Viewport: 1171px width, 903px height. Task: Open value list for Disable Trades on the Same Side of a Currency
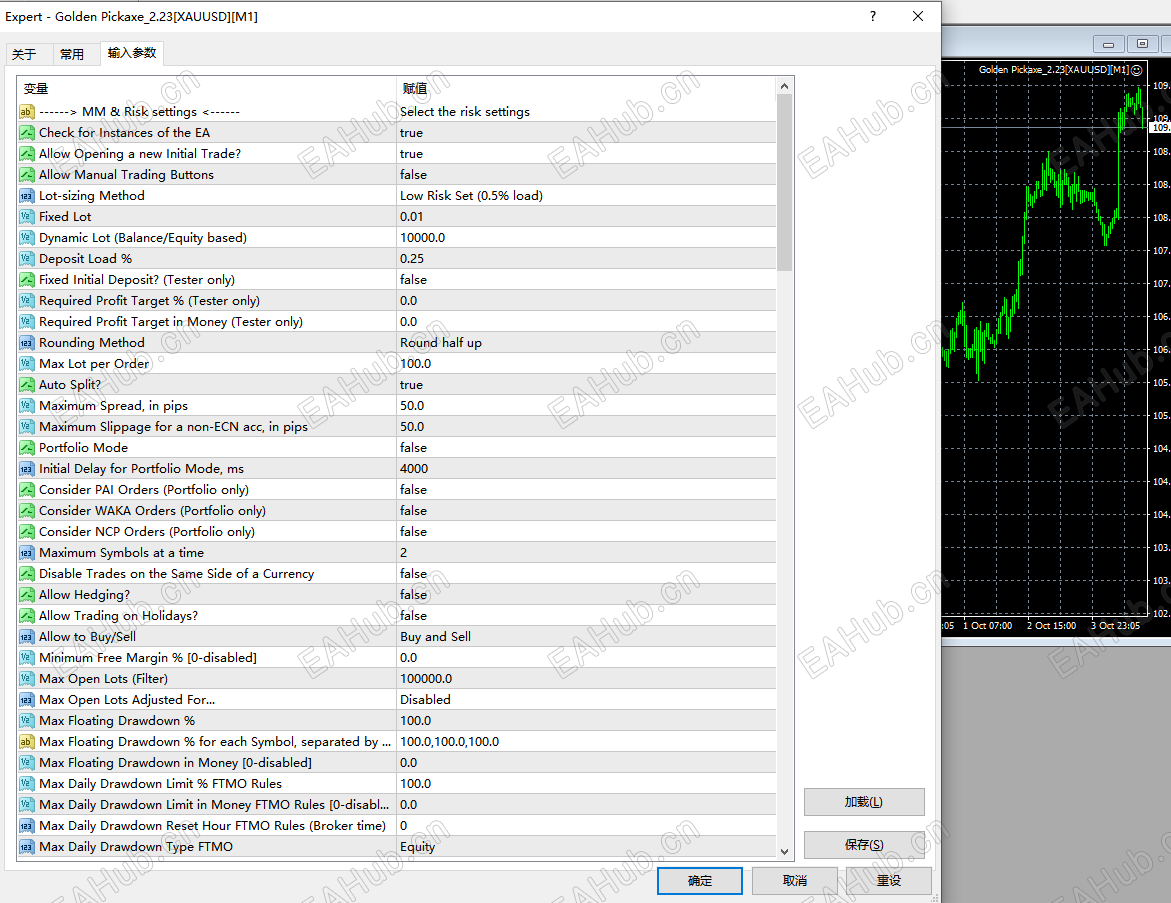click(x=586, y=574)
